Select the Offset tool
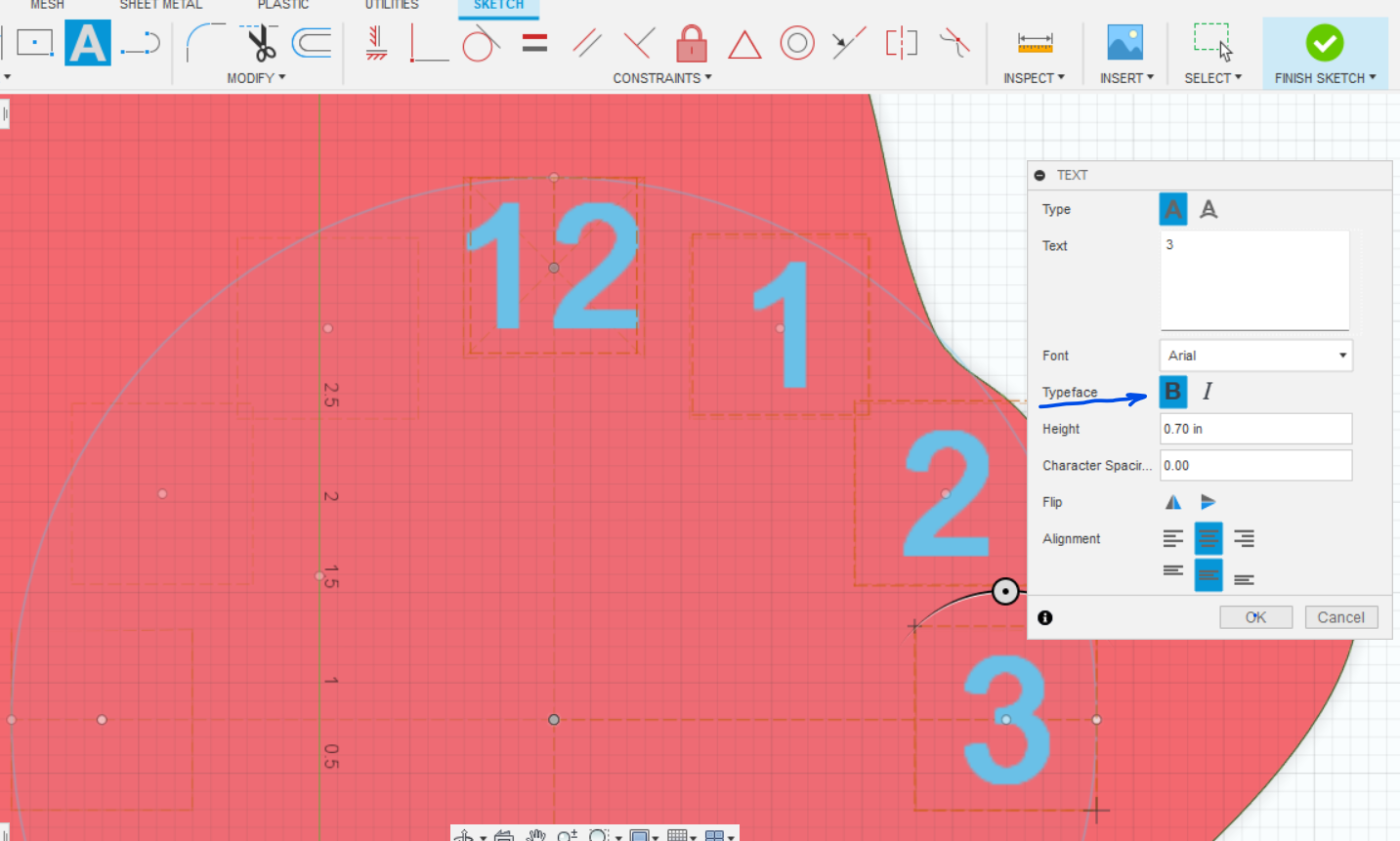 [x=311, y=42]
